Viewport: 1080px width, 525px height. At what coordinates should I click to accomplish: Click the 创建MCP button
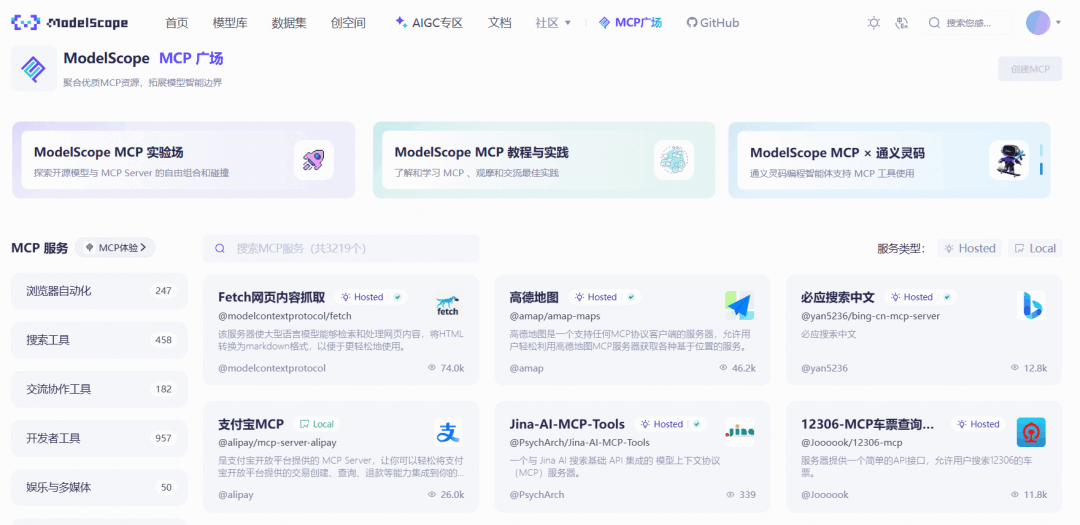coord(1030,69)
